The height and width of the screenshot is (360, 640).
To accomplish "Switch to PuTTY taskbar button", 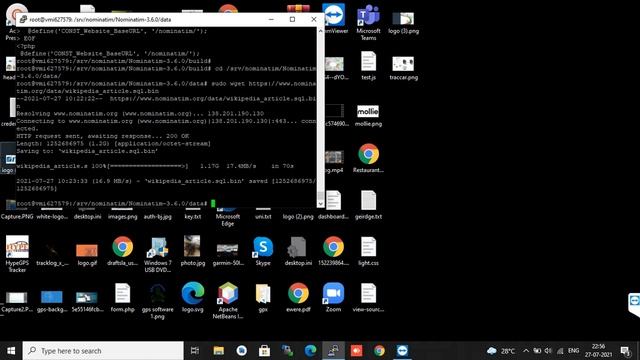I will (x=333, y=351).
